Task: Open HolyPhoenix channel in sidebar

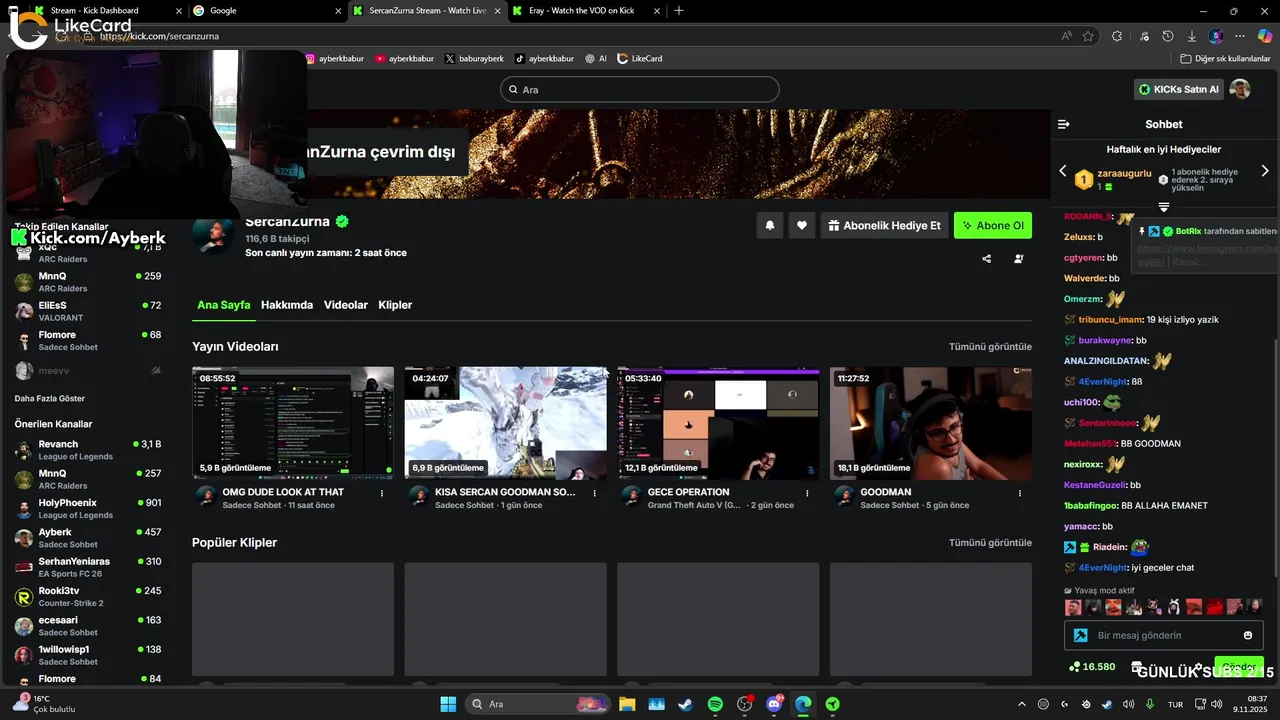Action: [x=88, y=509]
